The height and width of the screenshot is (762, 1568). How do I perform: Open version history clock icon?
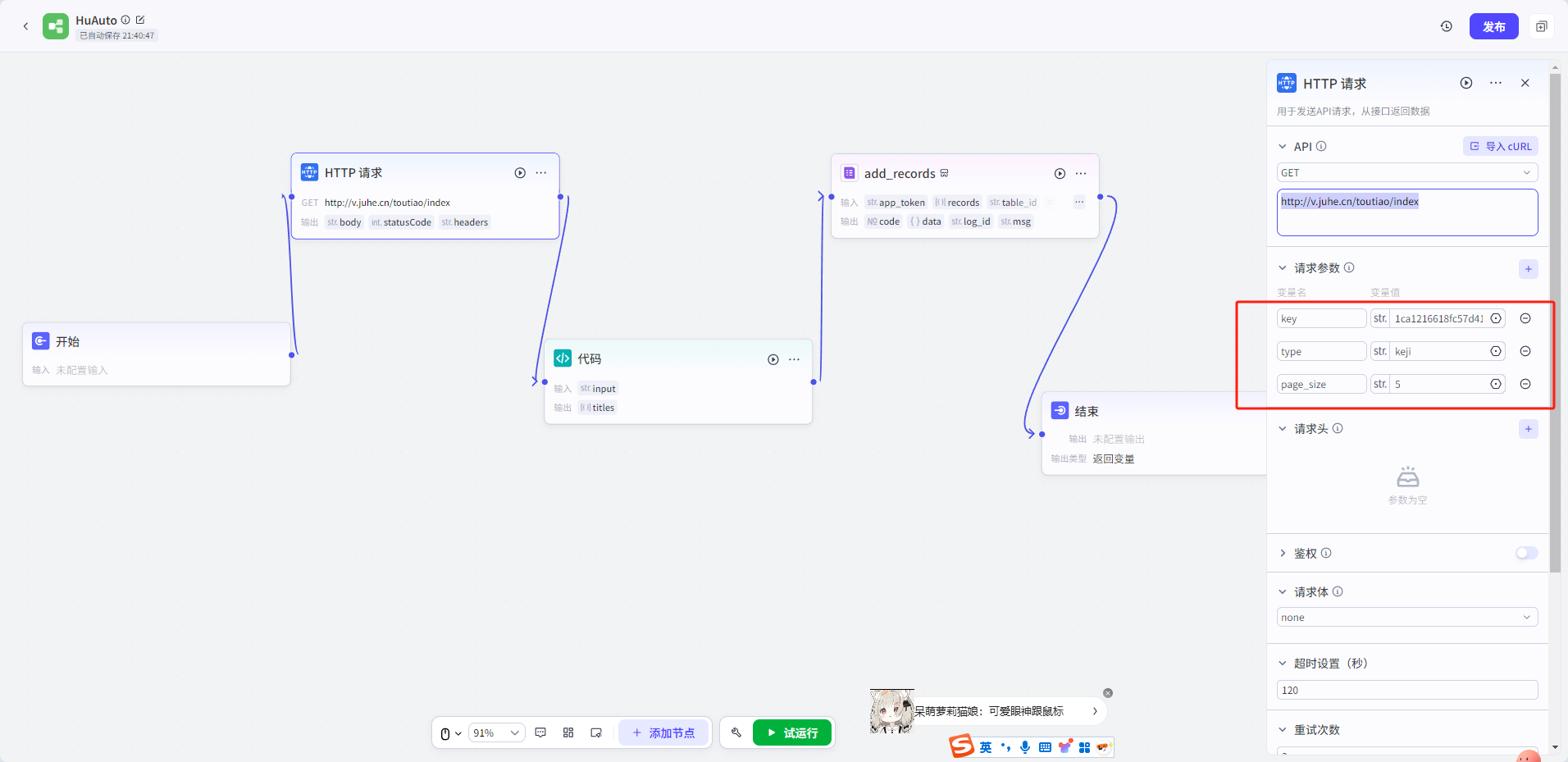coord(1447,26)
